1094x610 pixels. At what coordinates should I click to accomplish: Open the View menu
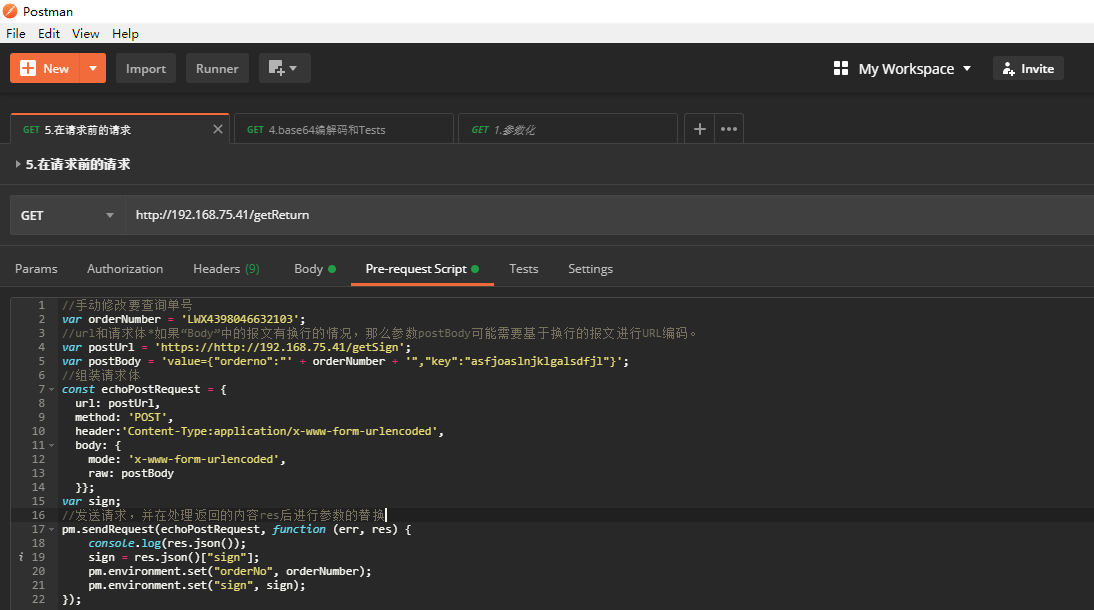pos(85,33)
